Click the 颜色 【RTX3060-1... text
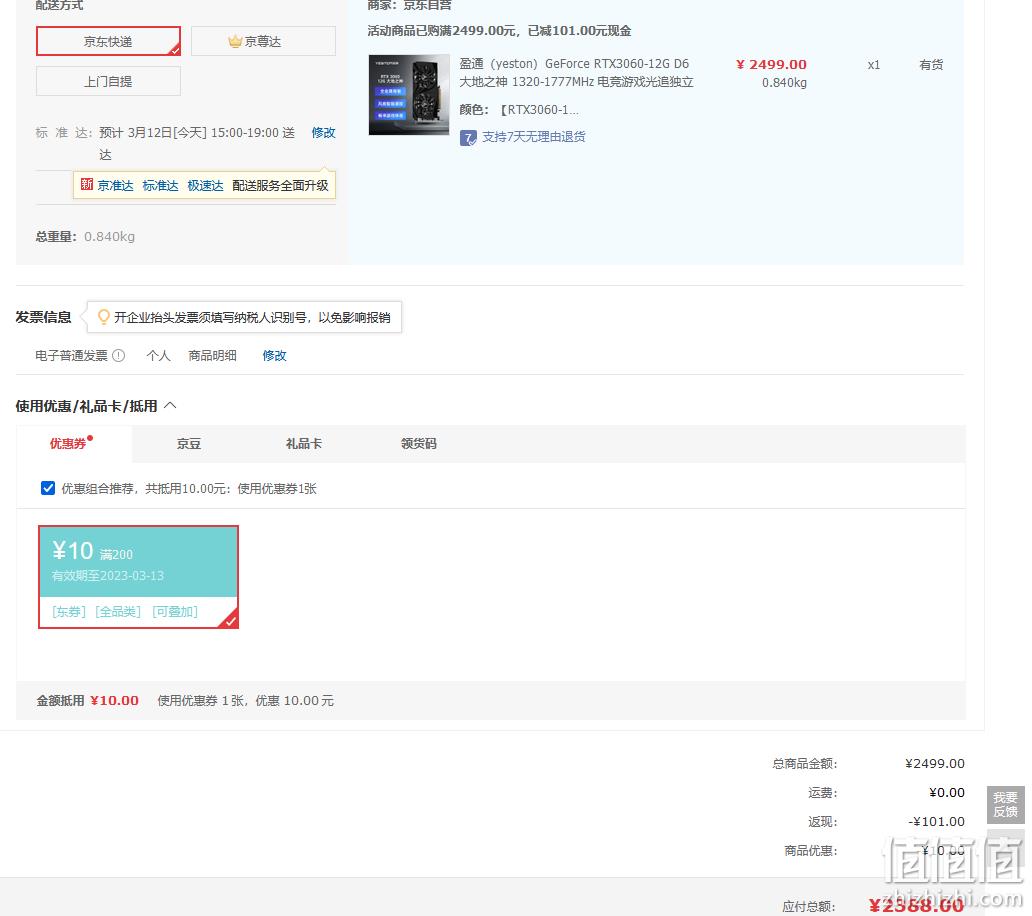The image size is (1032, 916). (x=519, y=110)
